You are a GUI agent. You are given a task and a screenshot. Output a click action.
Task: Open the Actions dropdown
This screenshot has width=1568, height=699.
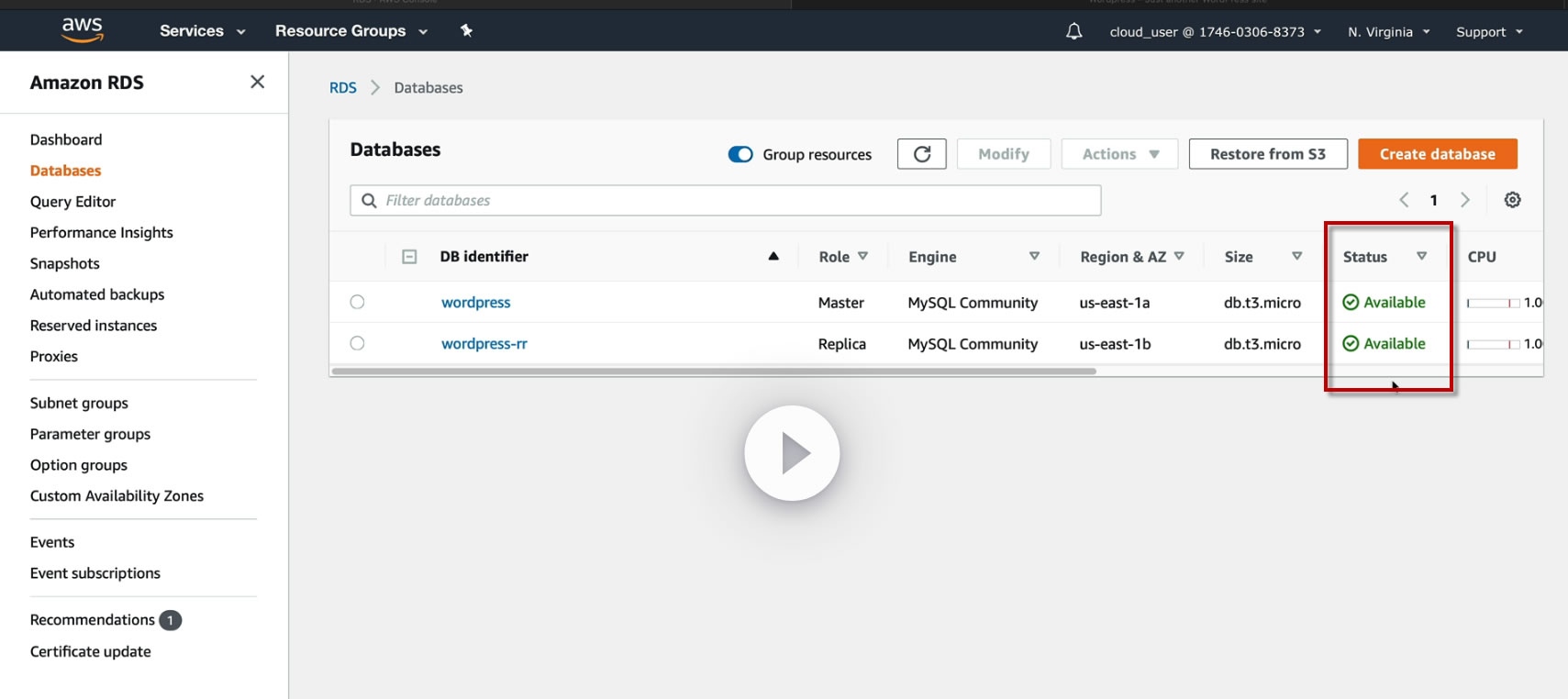(x=1119, y=154)
